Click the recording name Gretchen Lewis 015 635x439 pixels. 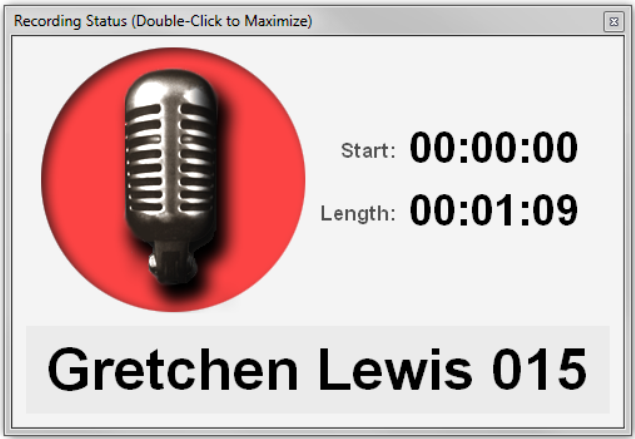tap(317, 369)
